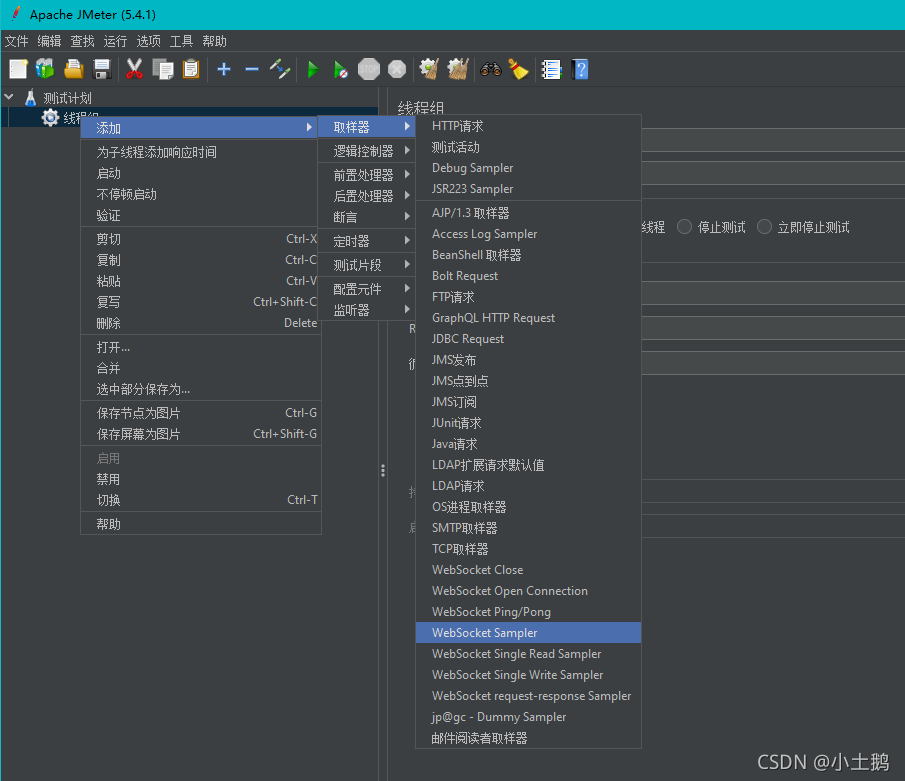905x781 pixels.
Task: Click the Open file folder icon
Action: pyautogui.click(x=73, y=69)
